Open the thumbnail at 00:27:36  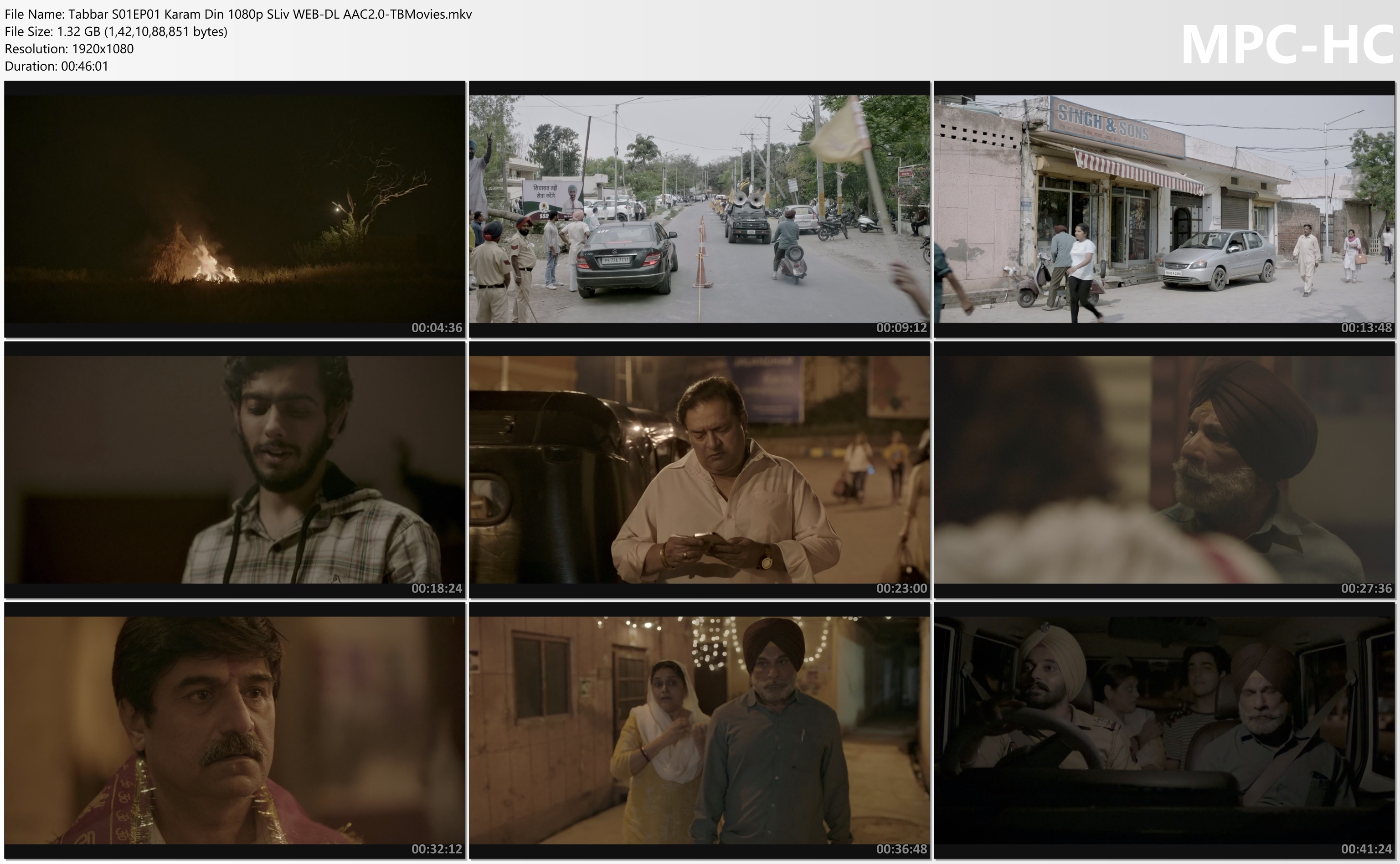tap(1164, 470)
